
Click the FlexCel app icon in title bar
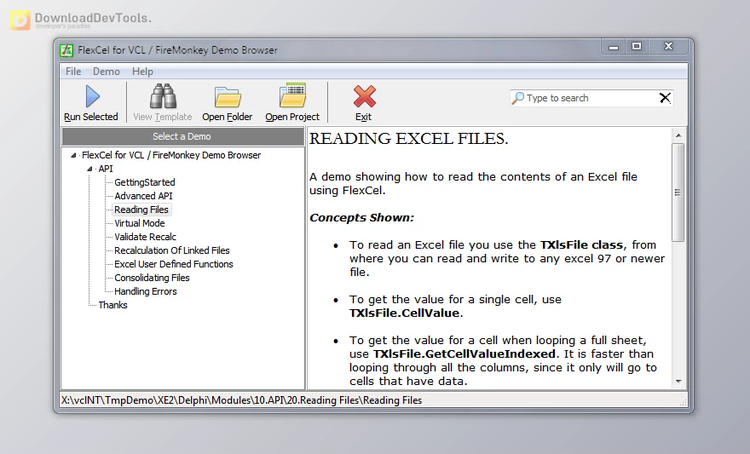click(66, 50)
